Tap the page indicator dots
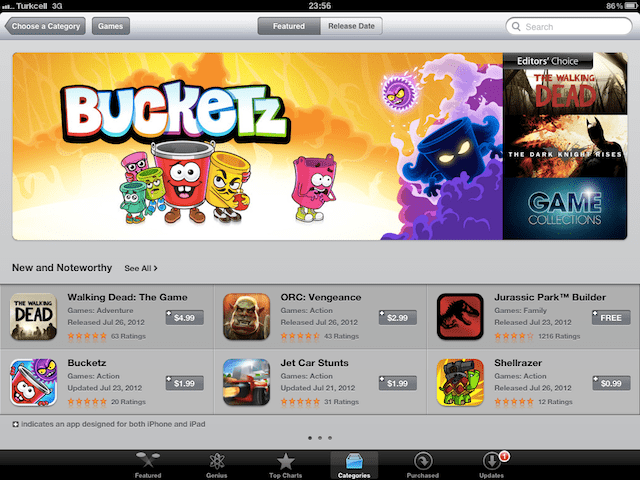The width and height of the screenshot is (640, 480). coord(320,438)
